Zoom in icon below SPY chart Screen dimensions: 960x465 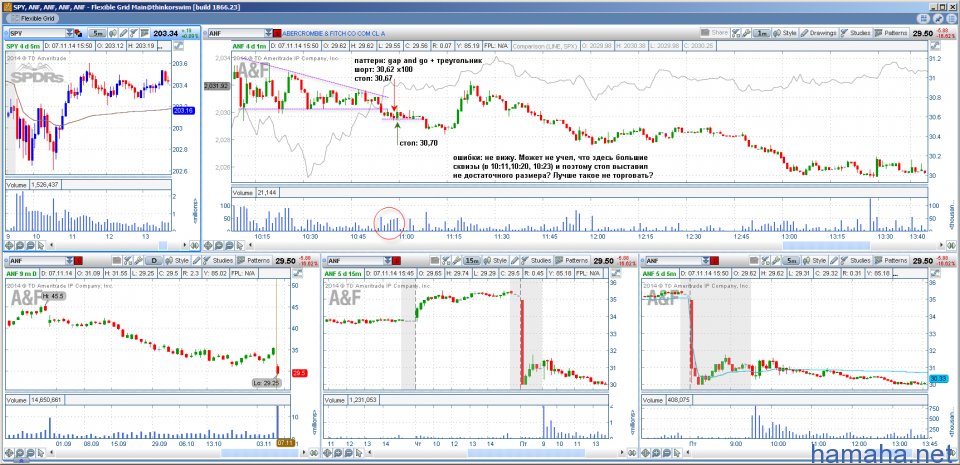click(20, 245)
